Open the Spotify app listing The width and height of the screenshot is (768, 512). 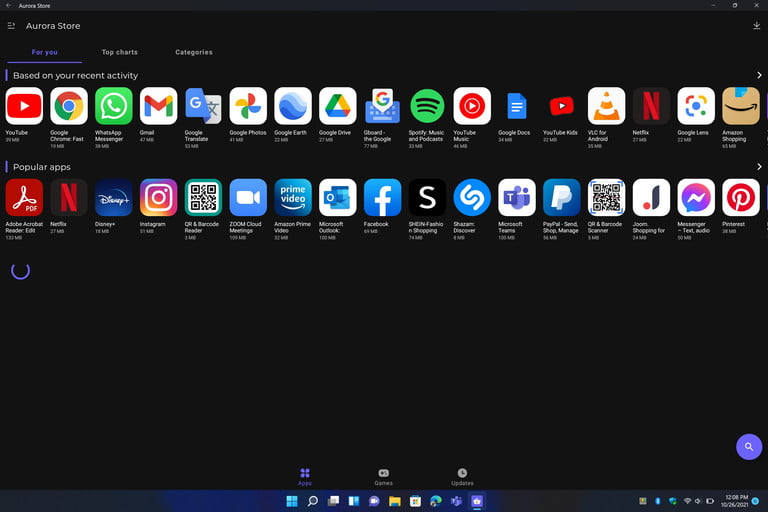(428, 106)
